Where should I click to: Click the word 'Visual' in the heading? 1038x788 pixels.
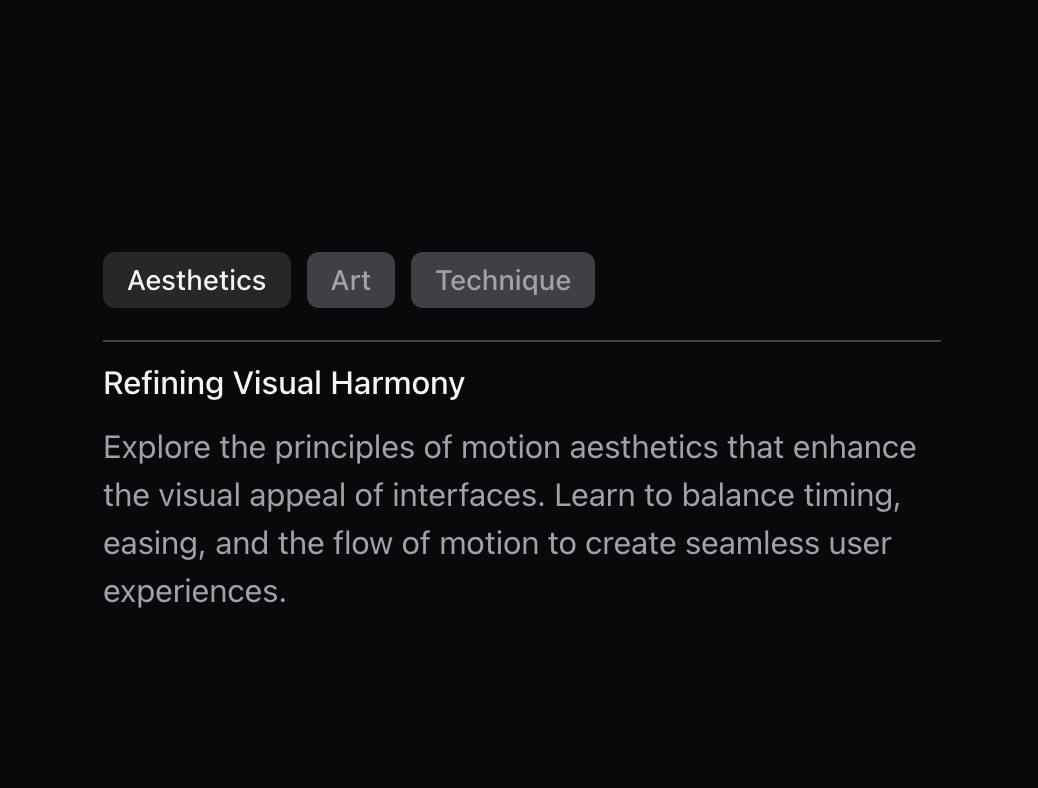click(277, 383)
